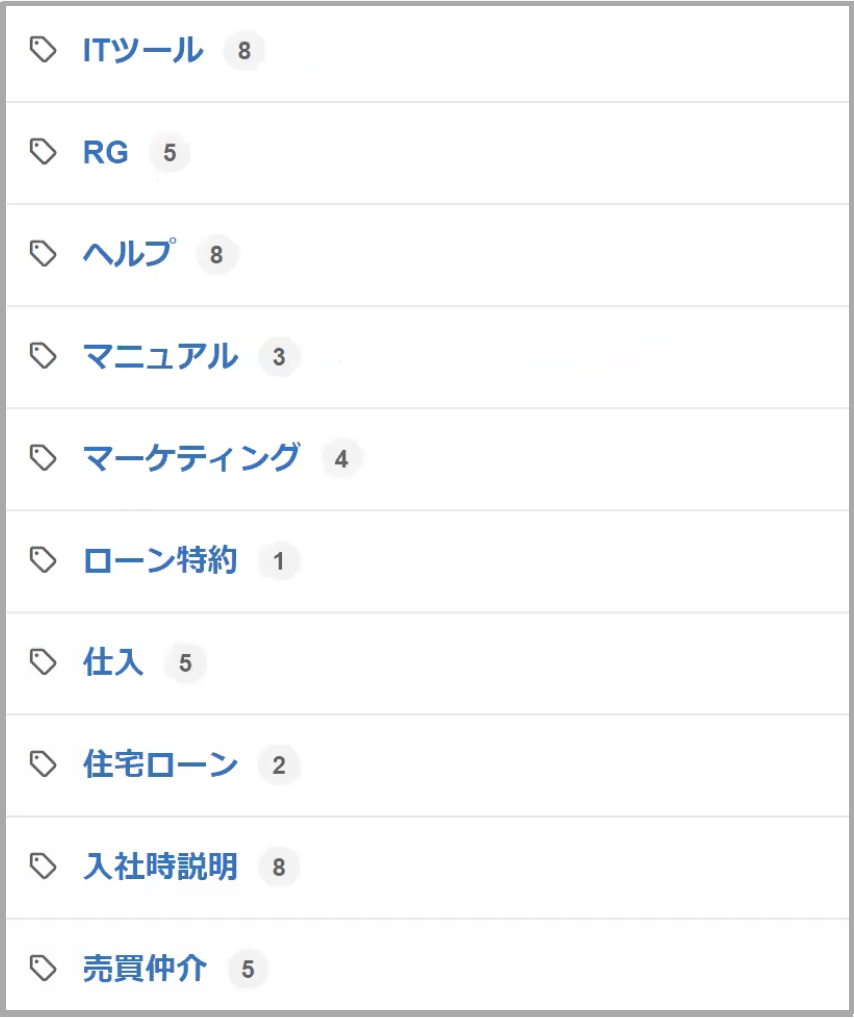Click the tag icon beside 入社時説明
Image resolution: width=854 pixels, height=1018 pixels.
(x=44, y=866)
